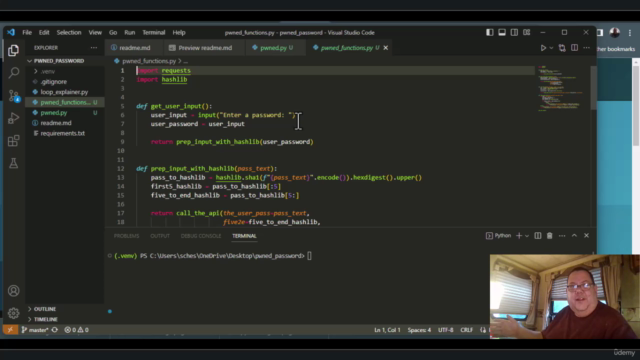This screenshot has width=640, height=360.
Task: Switch to the Debug Console tab
Action: click(201, 236)
